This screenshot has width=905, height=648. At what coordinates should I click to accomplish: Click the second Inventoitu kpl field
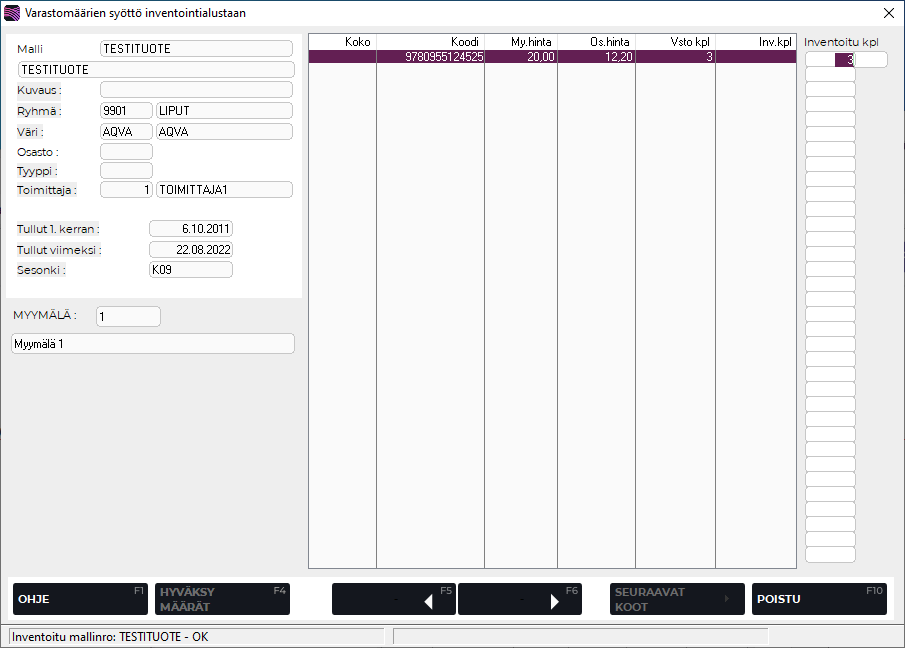point(830,75)
